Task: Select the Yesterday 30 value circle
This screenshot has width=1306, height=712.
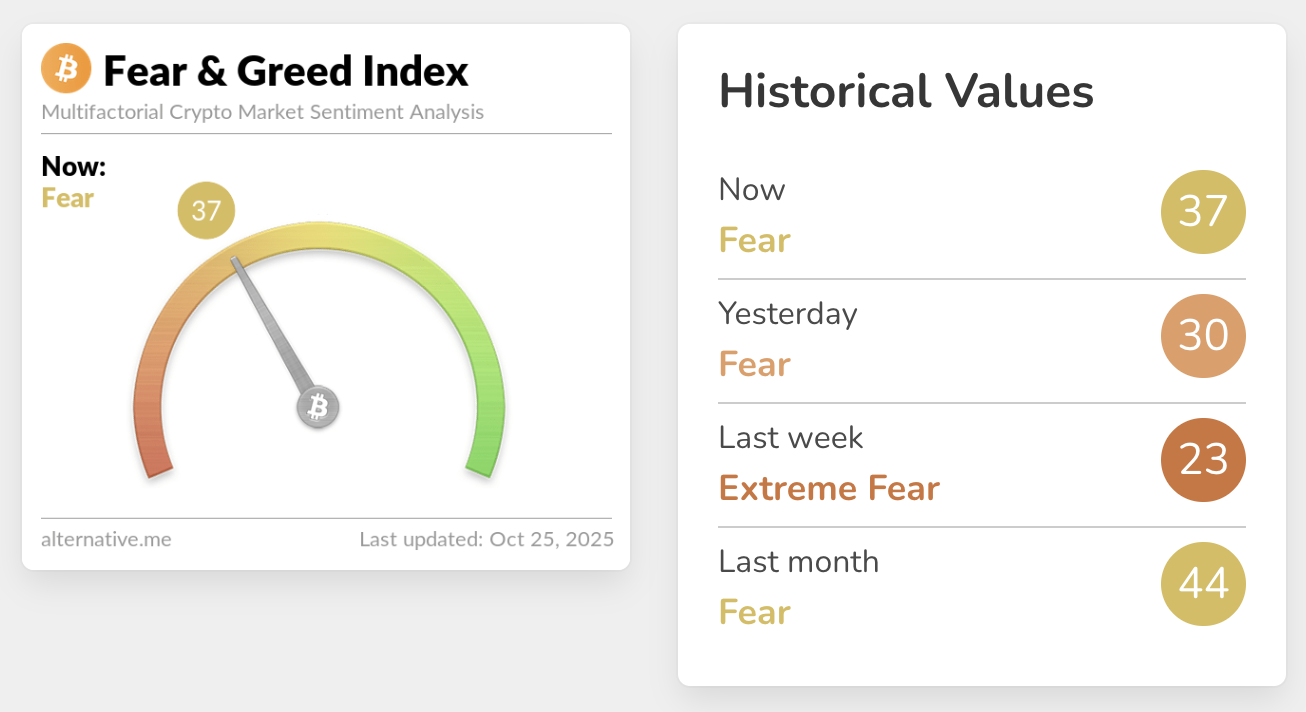Action: click(1203, 336)
